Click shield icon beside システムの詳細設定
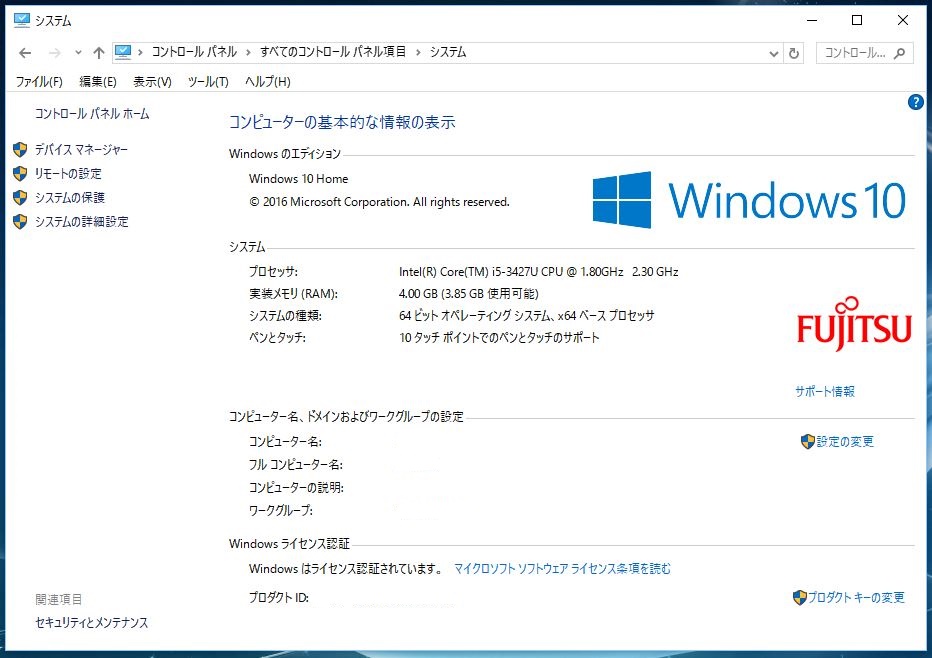This screenshot has height=658, width=932. [20, 222]
